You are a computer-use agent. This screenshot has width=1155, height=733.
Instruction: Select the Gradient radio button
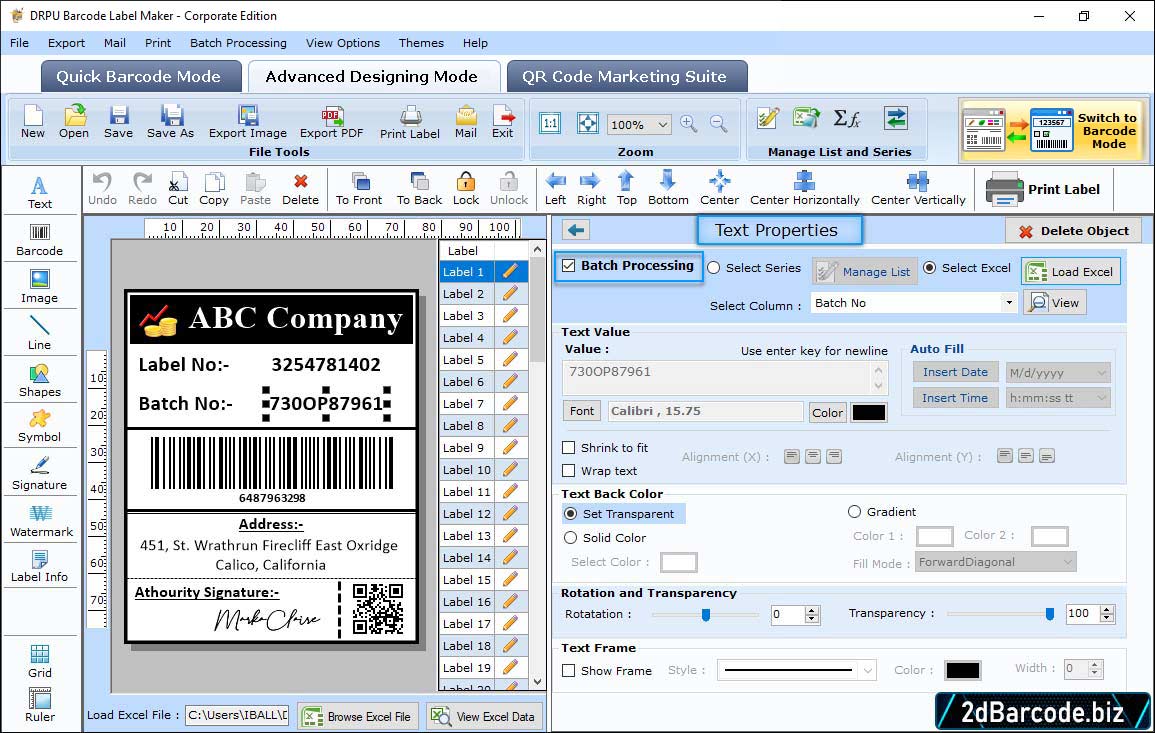tap(854, 512)
